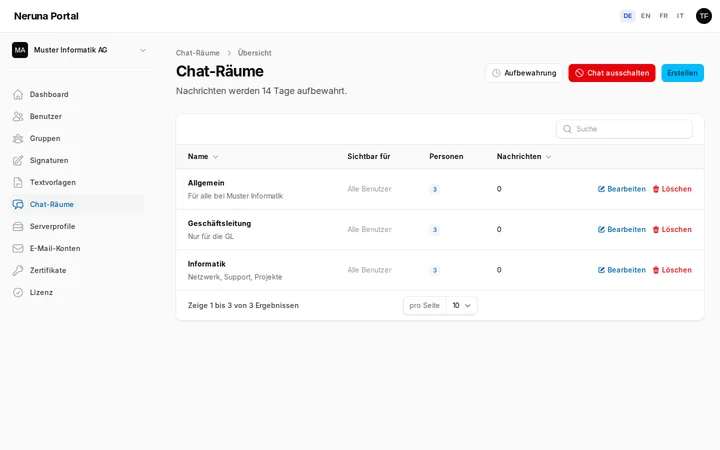Click the Personen badge in Allgemein row
This screenshot has height=450, width=720.
(x=434, y=189)
